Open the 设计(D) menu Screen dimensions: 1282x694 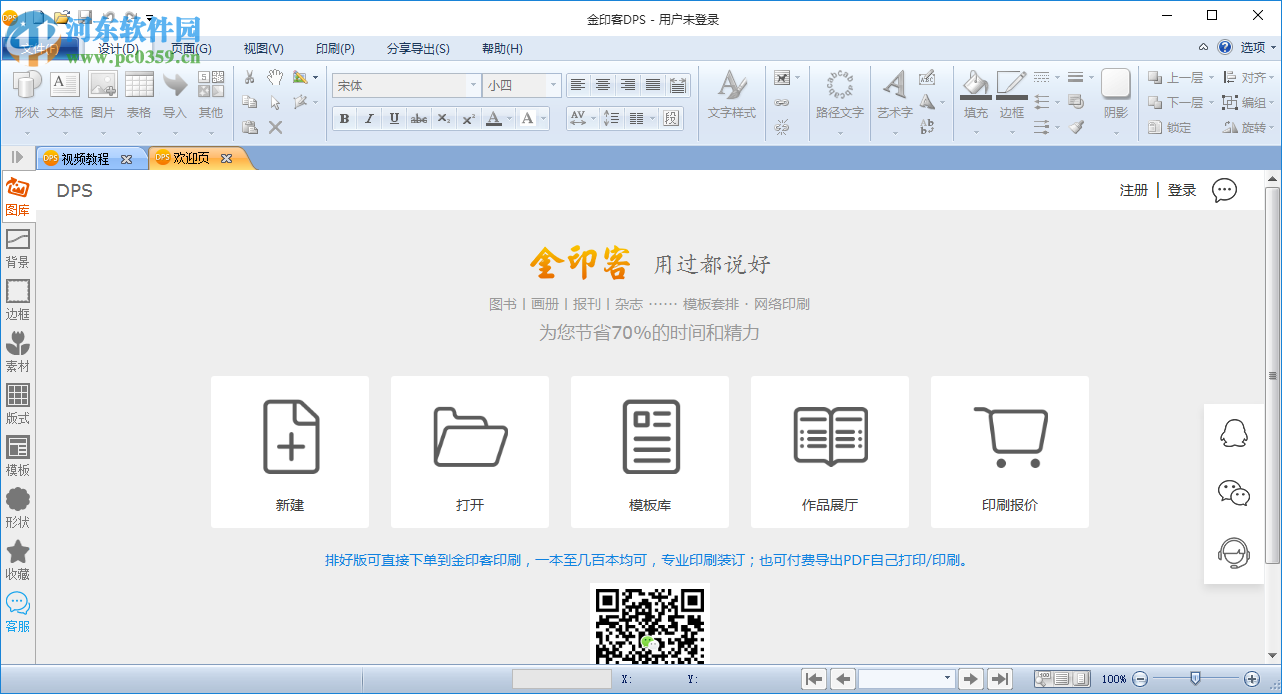tap(118, 49)
